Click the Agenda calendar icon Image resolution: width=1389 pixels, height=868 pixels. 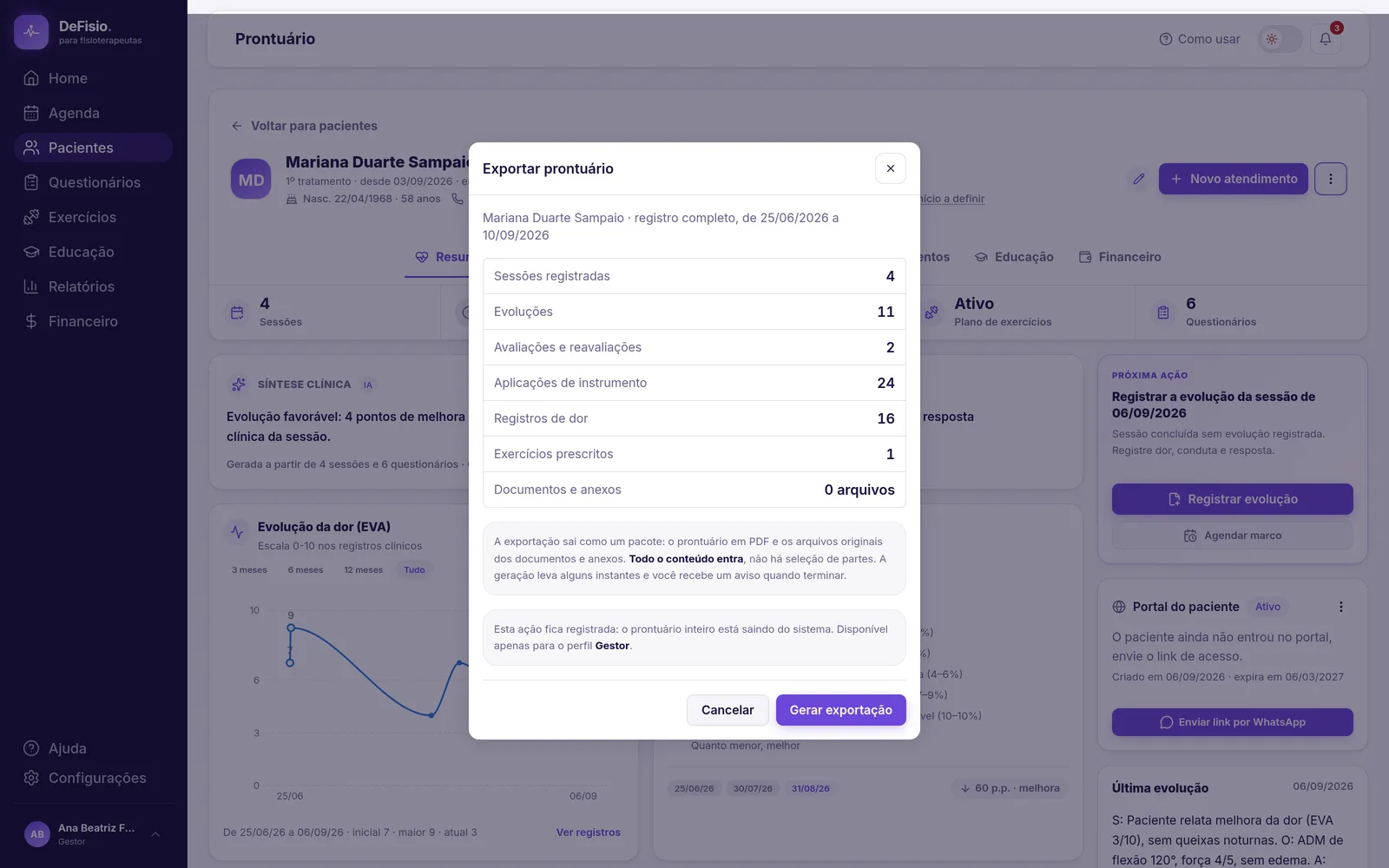coord(31,113)
